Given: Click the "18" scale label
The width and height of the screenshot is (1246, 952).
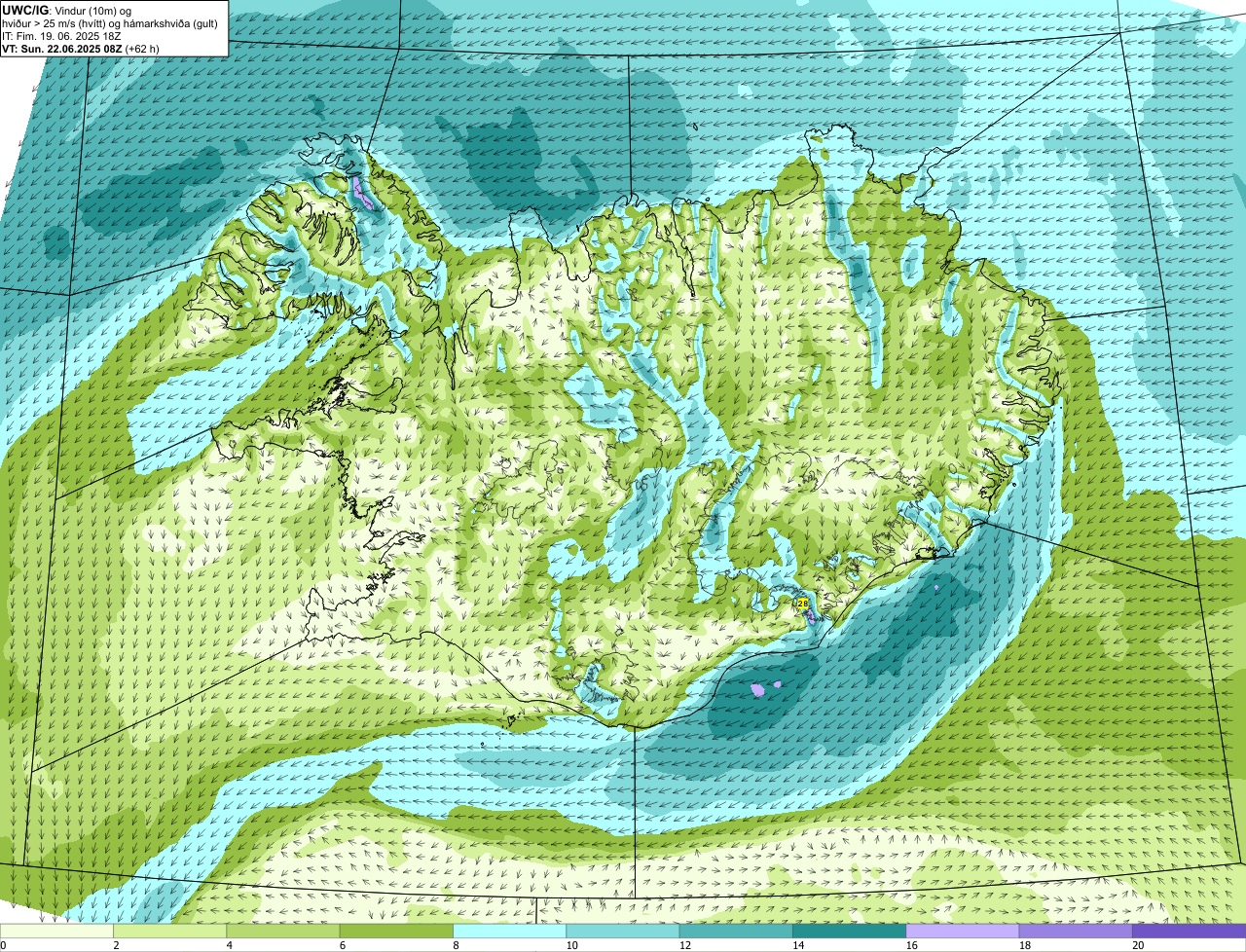Looking at the screenshot, I should coord(1024,945).
